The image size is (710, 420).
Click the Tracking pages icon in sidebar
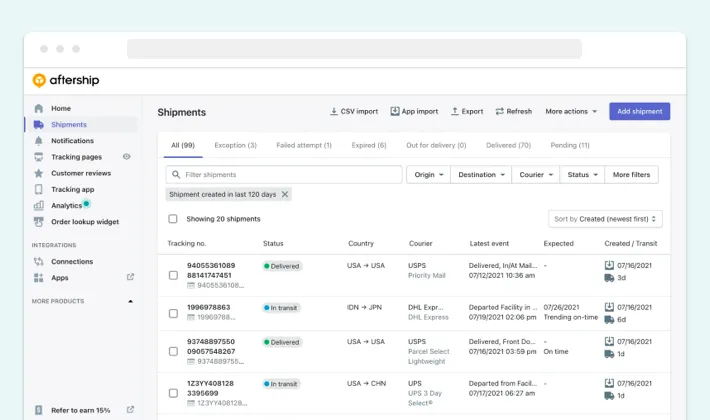(38, 157)
